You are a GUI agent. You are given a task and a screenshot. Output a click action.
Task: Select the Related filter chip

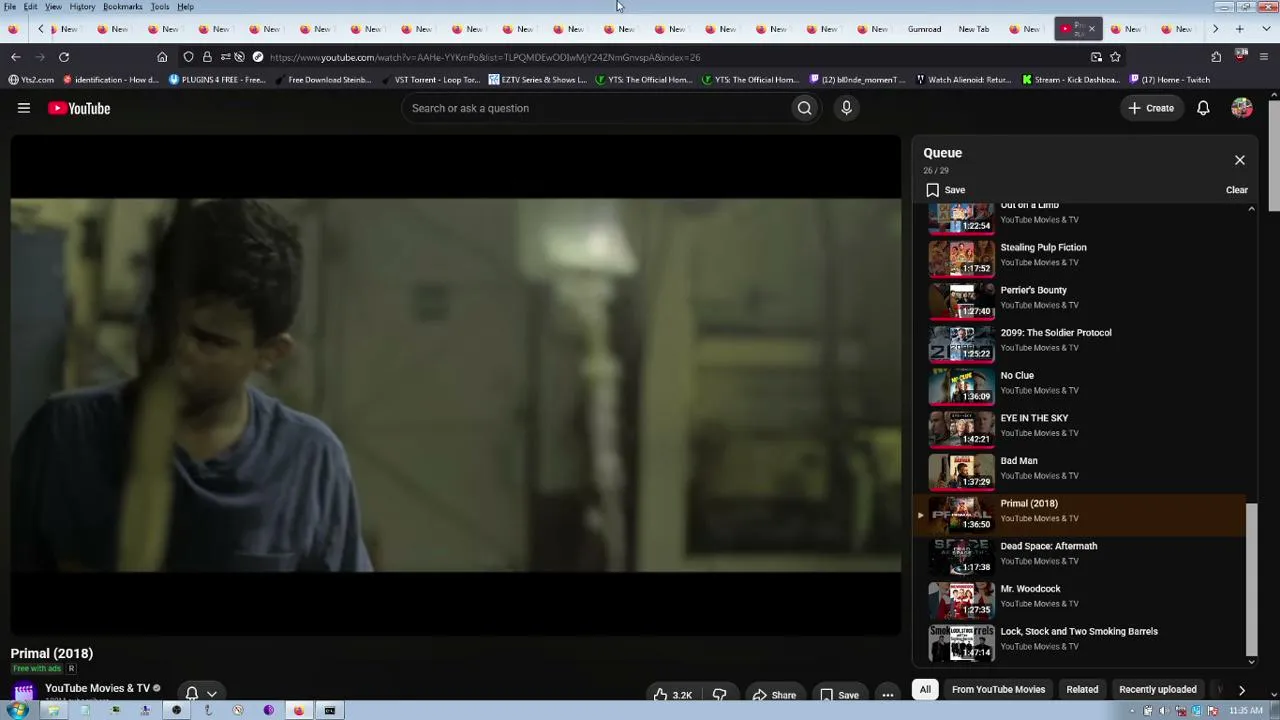coord(1082,689)
